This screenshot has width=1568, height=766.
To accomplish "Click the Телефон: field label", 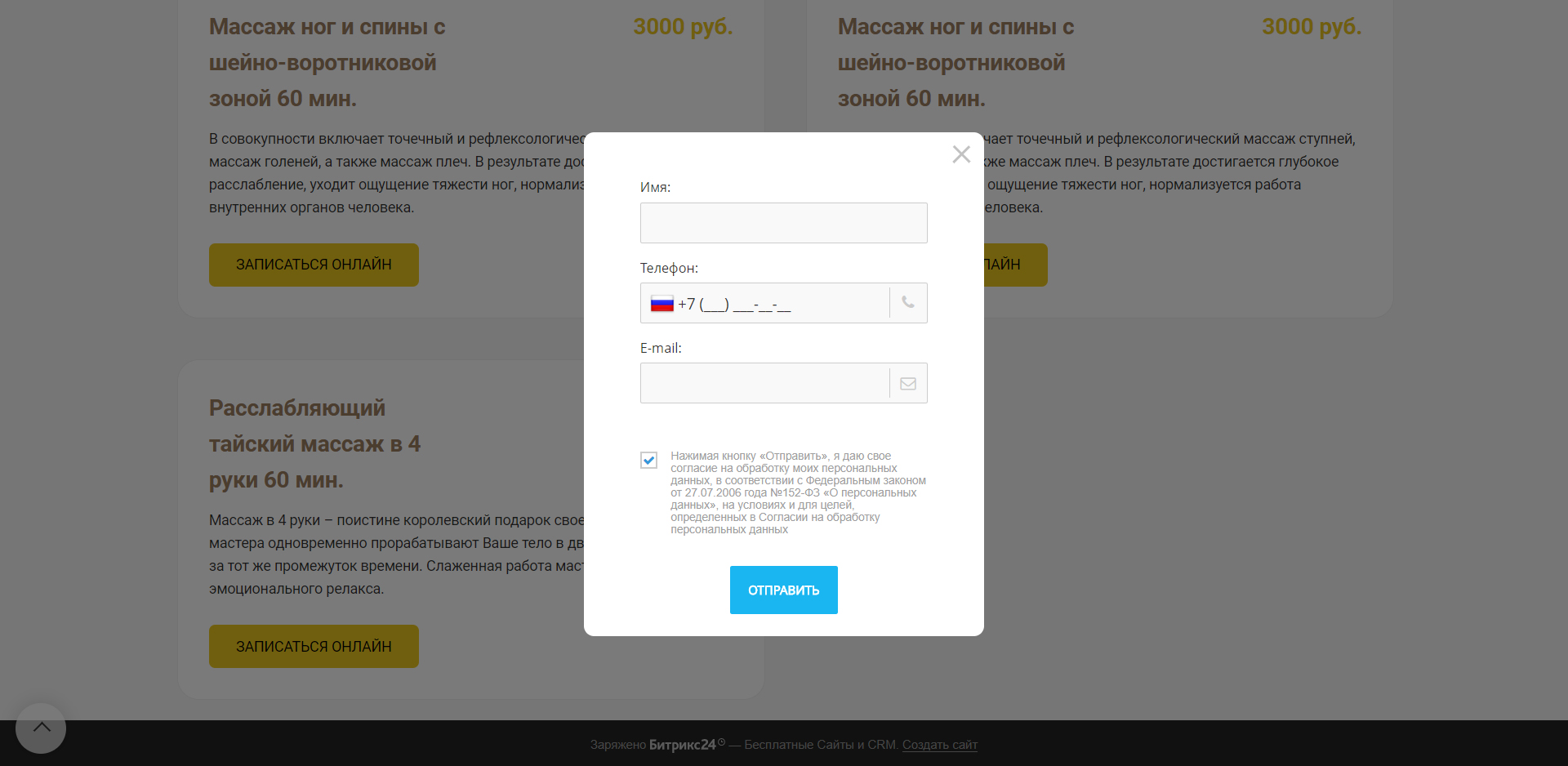I will 669,268.
